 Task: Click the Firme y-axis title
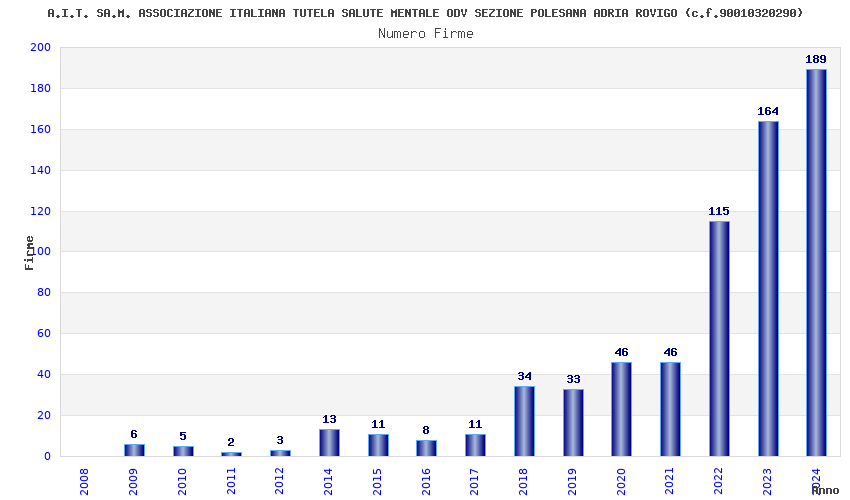(x=29, y=253)
